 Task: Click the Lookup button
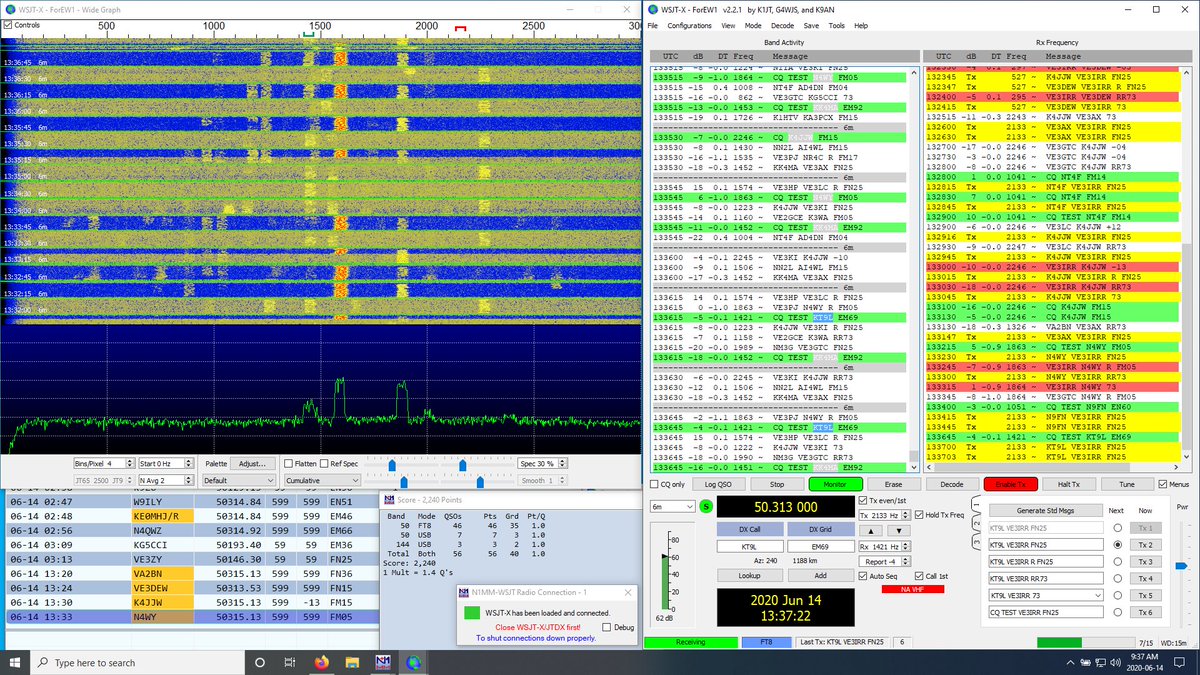click(749, 575)
